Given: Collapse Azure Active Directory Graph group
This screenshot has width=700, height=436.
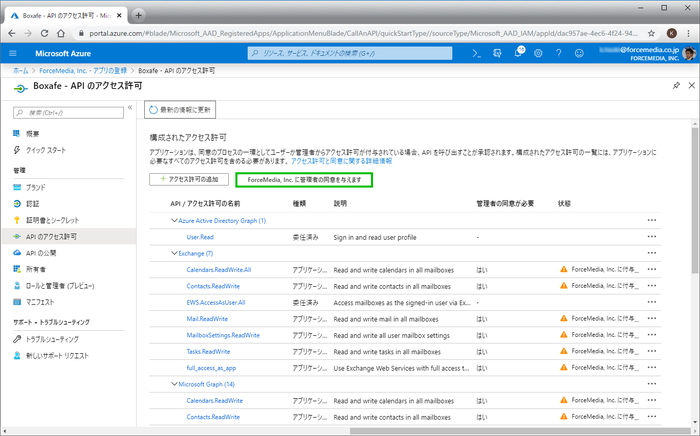Looking at the screenshot, I should coord(174,220).
